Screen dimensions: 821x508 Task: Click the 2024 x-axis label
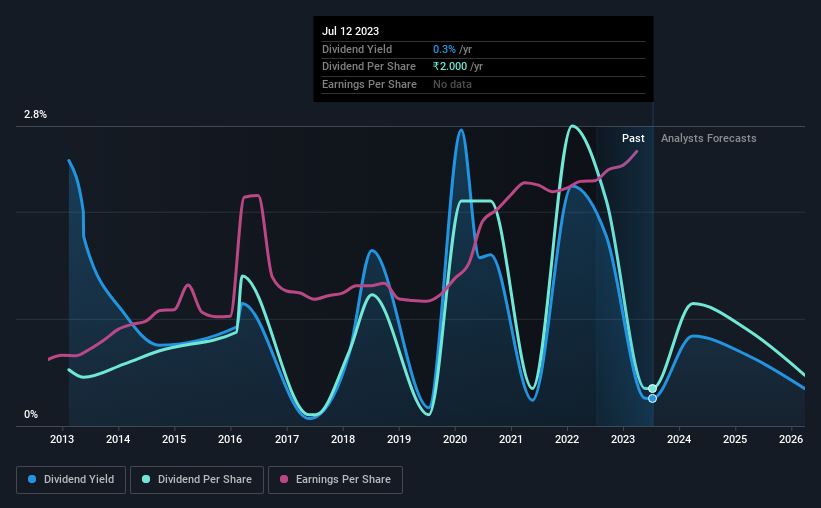point(679,439)
